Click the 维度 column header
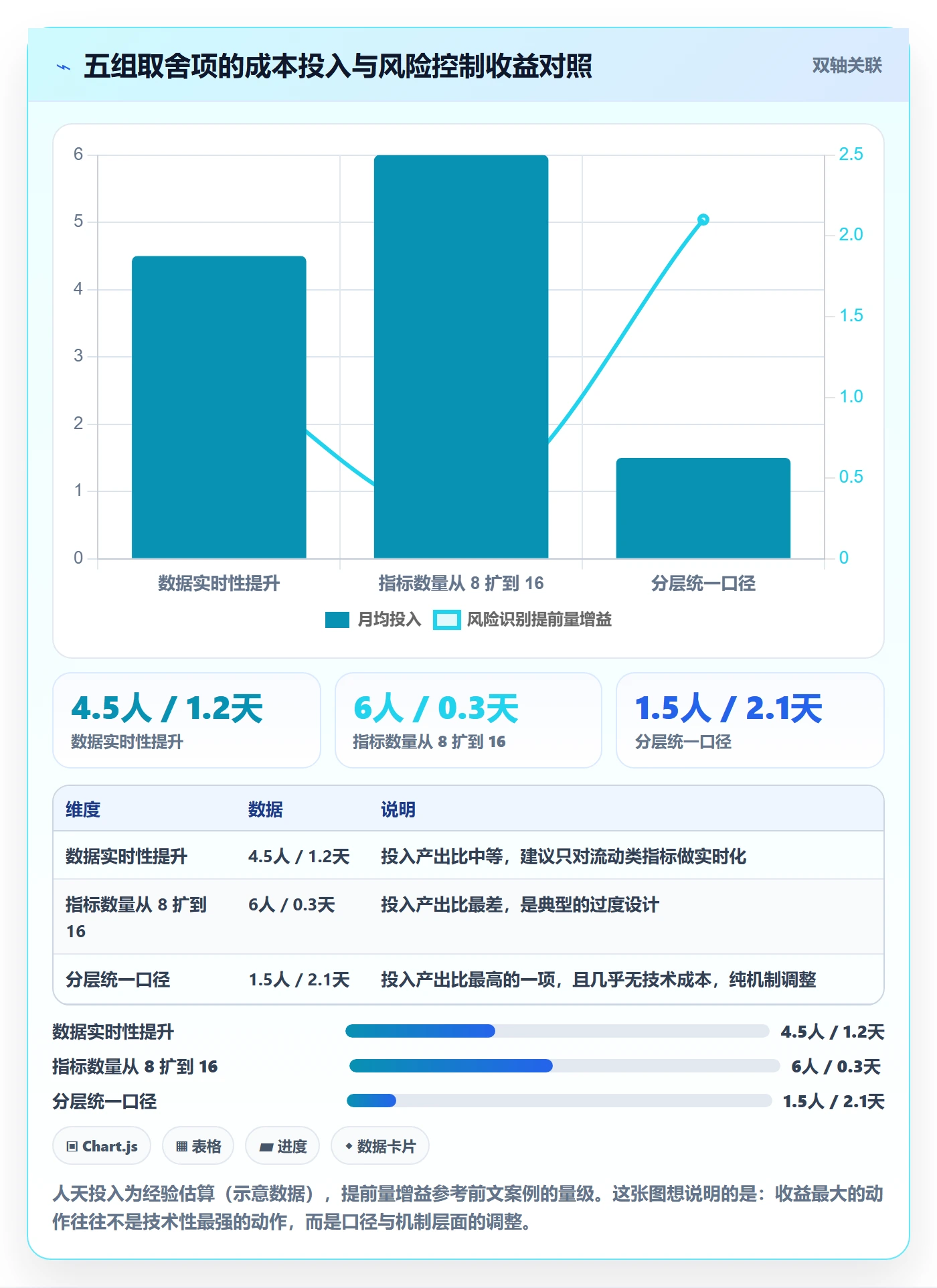 [x=83, y=809]
